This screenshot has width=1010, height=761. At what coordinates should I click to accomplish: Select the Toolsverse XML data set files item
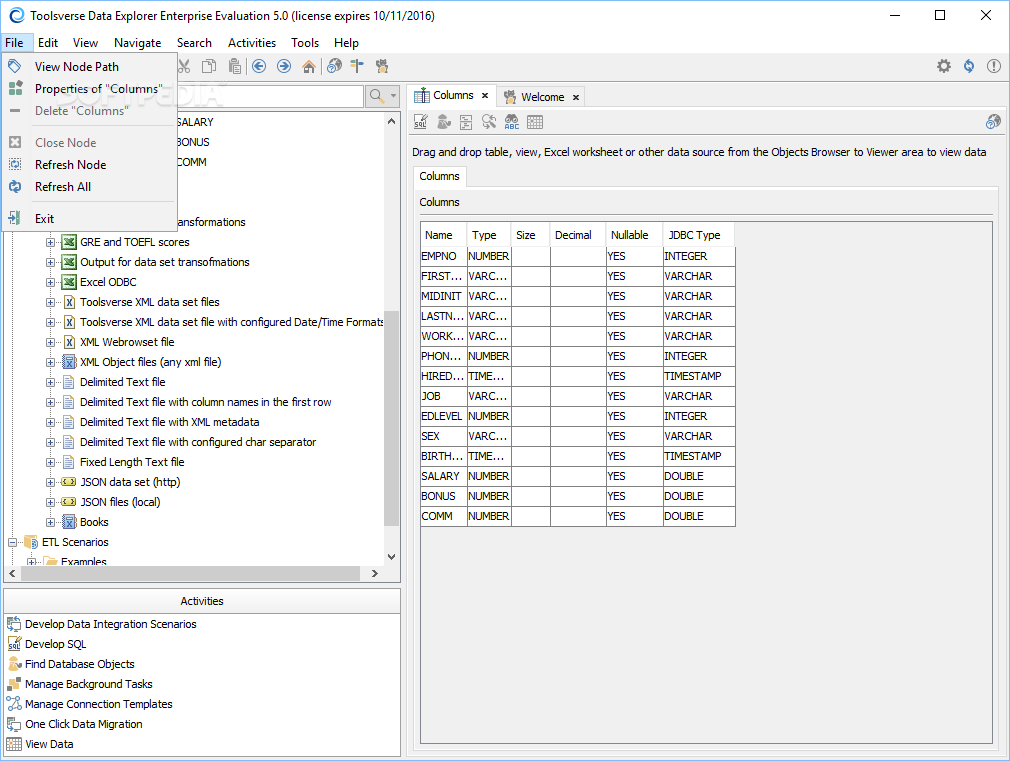pyautogui.click(x=149, y=302)
